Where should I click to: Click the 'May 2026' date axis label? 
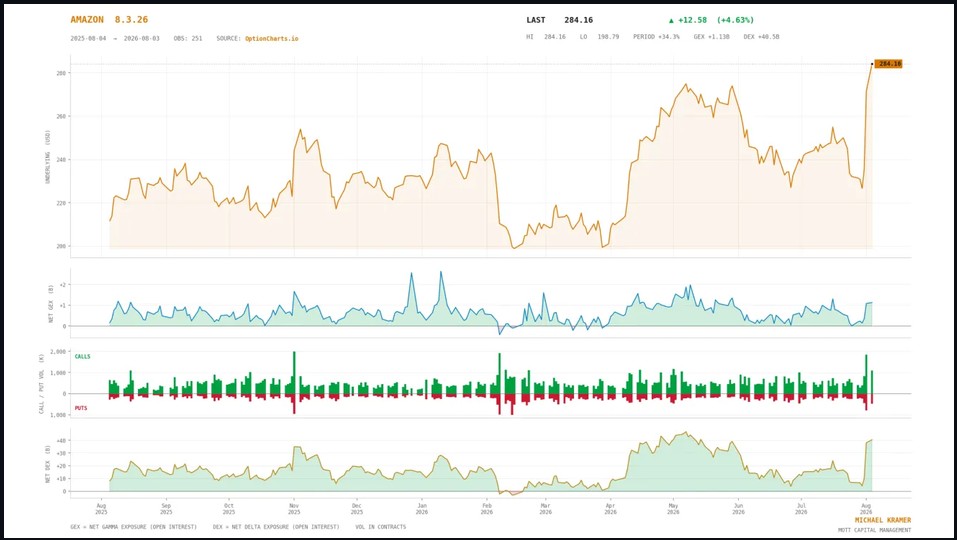pyautogui.click(x=673, y=509)
